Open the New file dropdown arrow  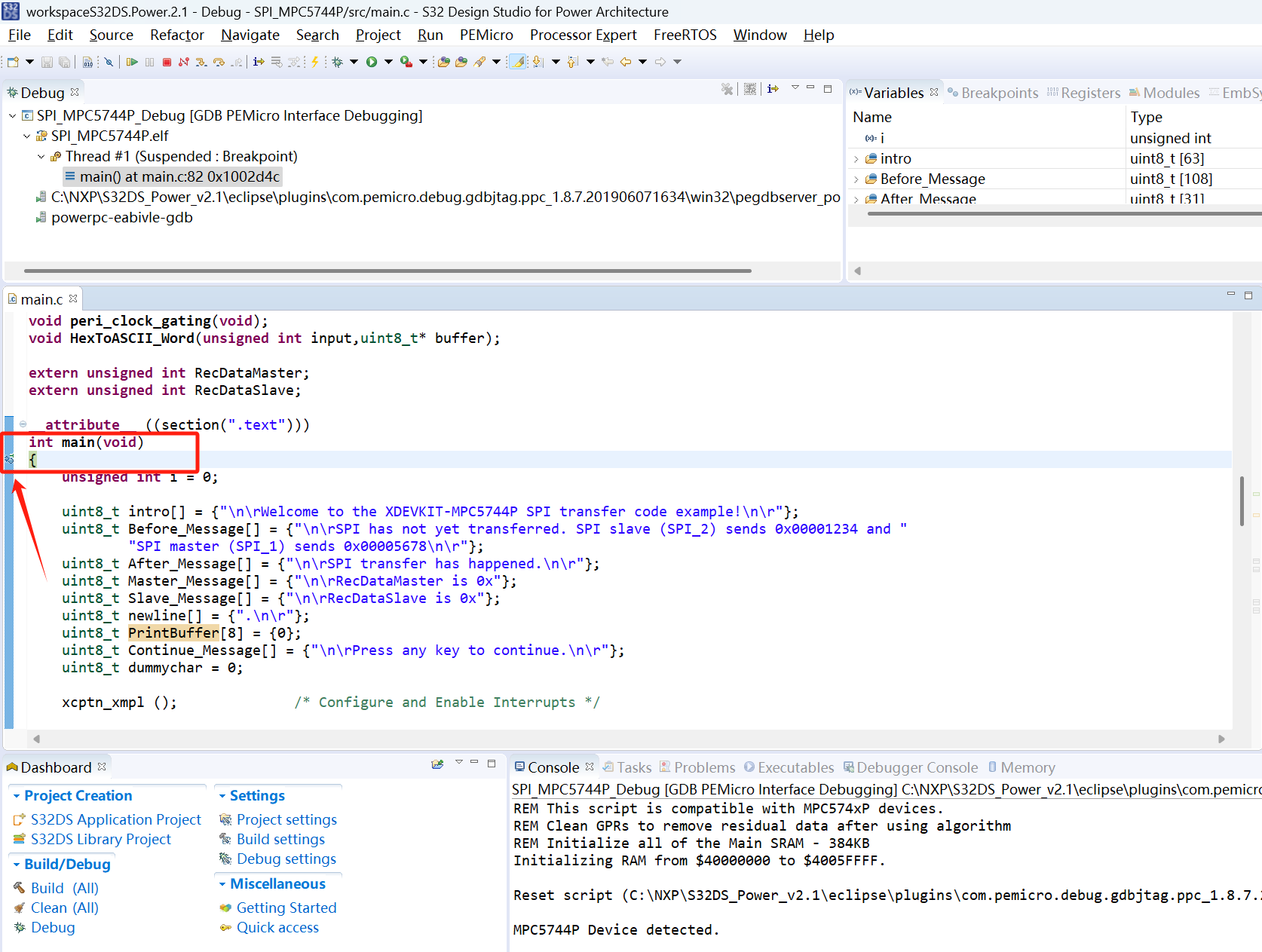click(29, 62)
